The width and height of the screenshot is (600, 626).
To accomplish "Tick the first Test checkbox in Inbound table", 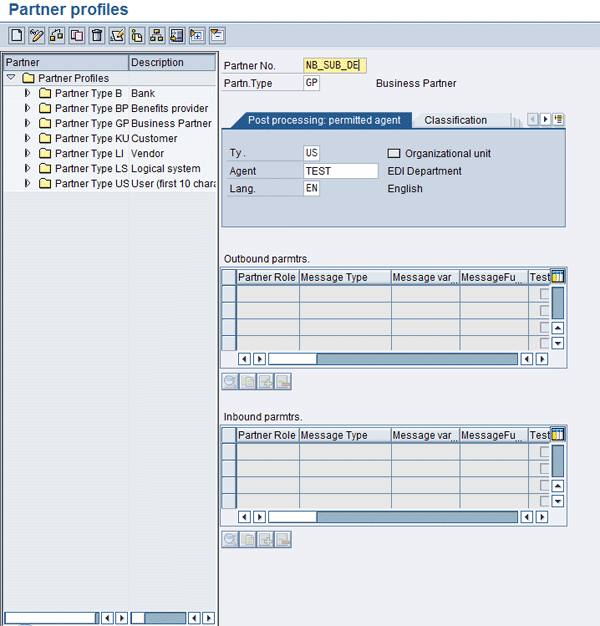I will point(544,452).
